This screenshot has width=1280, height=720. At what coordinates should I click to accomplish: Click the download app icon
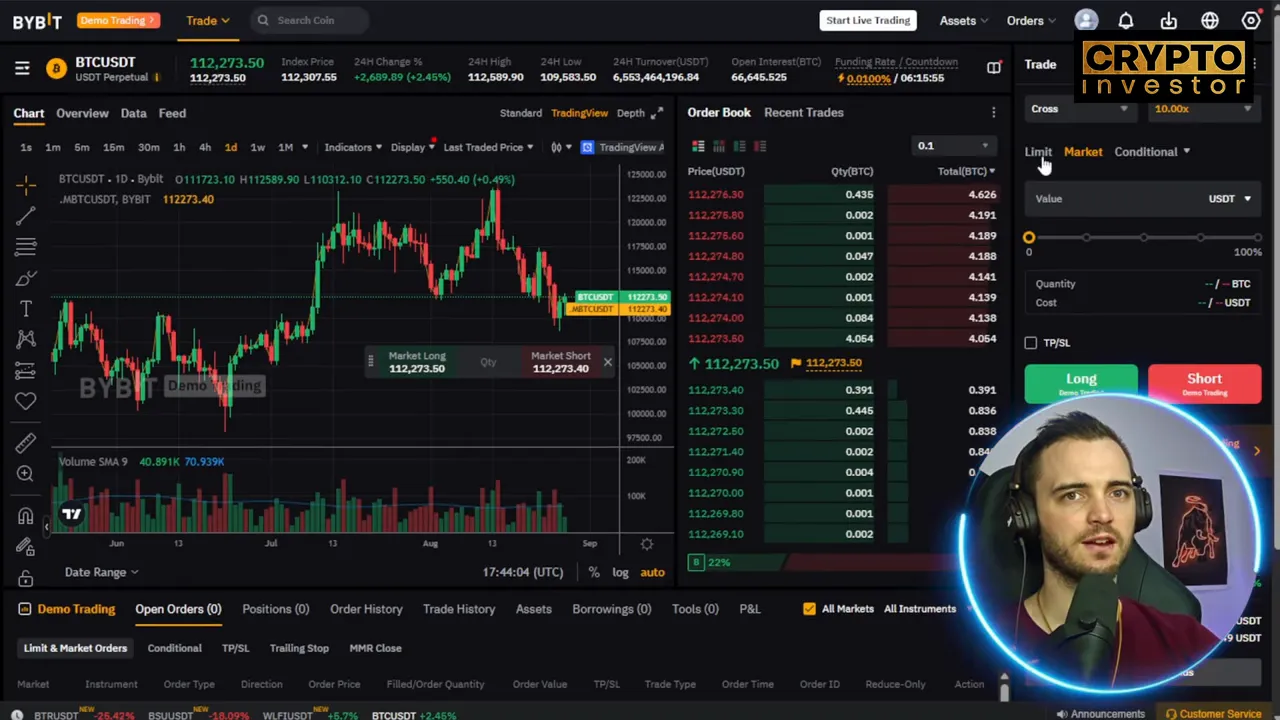1168,20
